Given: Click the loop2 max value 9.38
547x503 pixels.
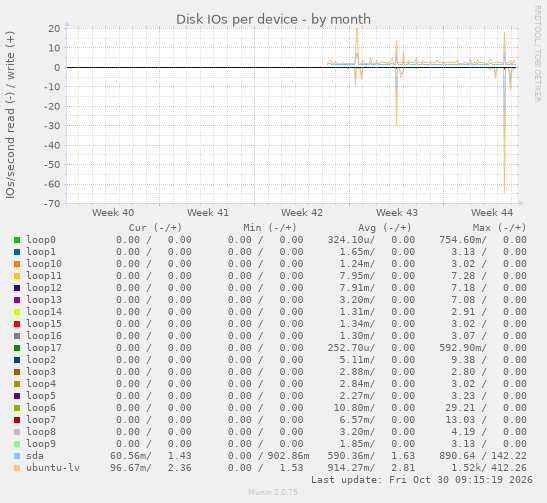Looking at the screenshot, I should click(x=463, y=360).
